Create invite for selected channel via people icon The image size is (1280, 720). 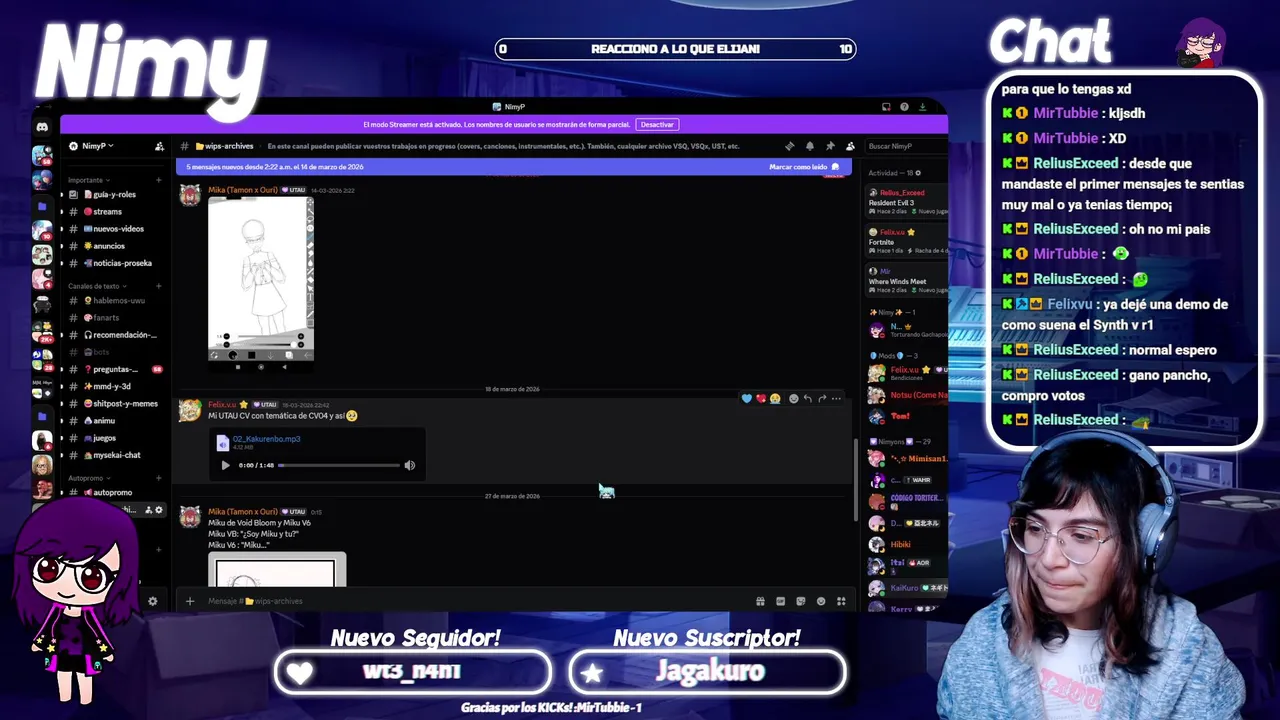pos(148,510)
